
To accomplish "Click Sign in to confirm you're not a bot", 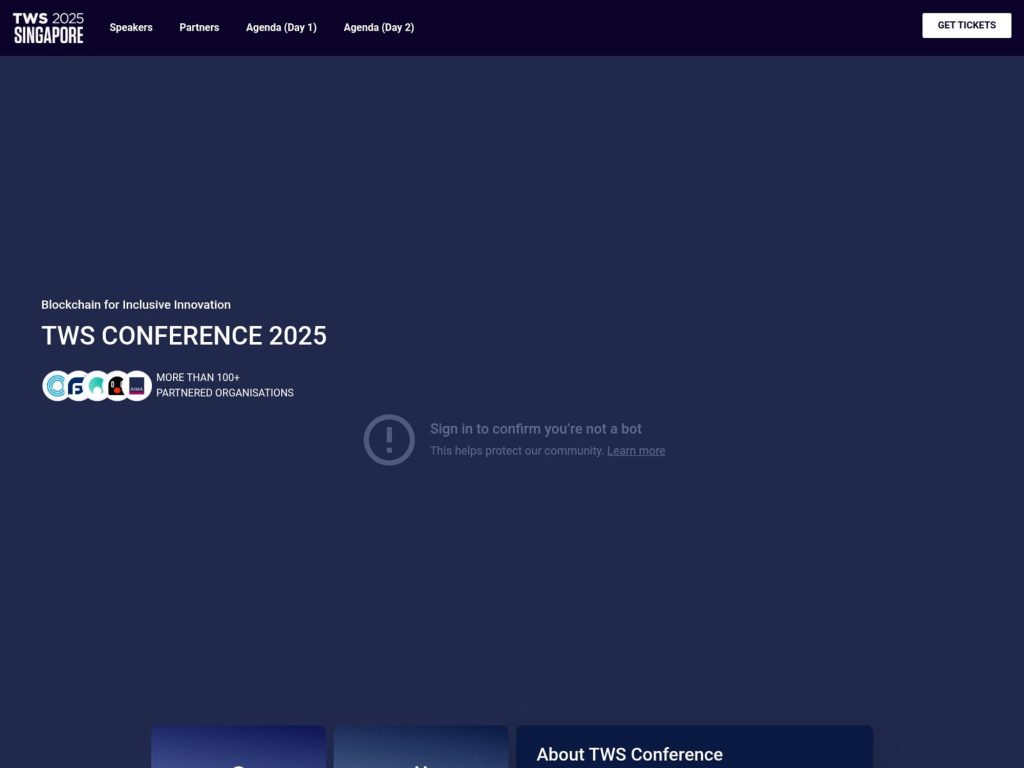I will [x=536, y=428].
